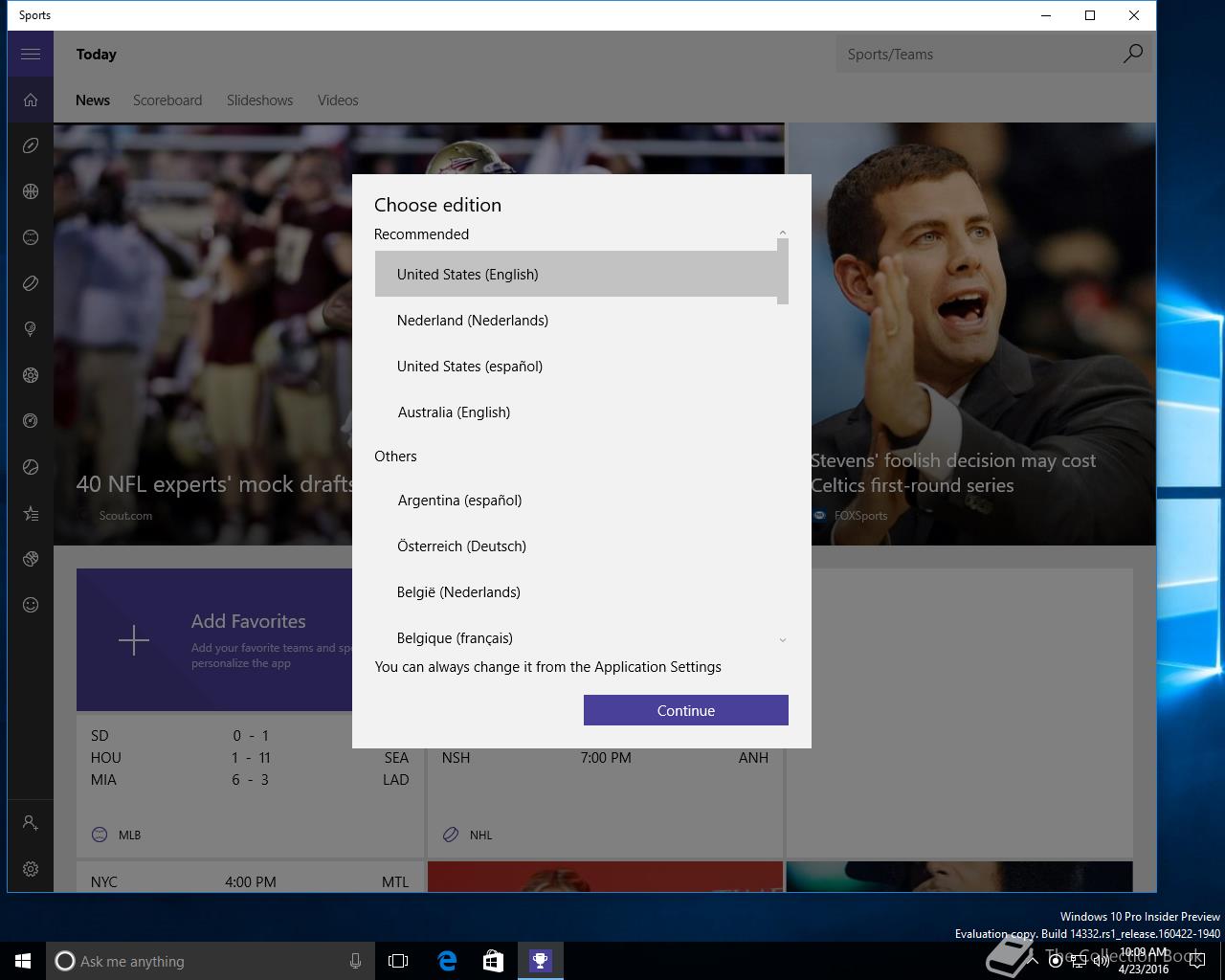Open the hockey puck sidebar section
This screenshot has width=1225, height=980.
(31, 283)
